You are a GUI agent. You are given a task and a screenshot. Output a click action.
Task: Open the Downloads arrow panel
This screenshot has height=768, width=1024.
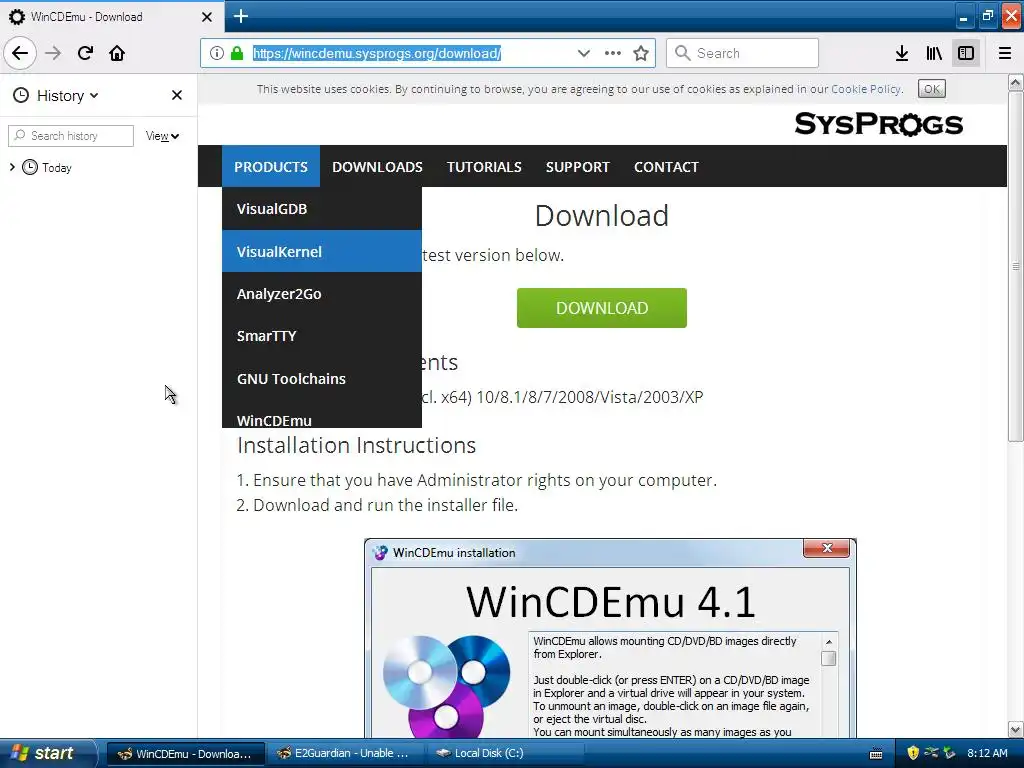(x=902, y=53)
